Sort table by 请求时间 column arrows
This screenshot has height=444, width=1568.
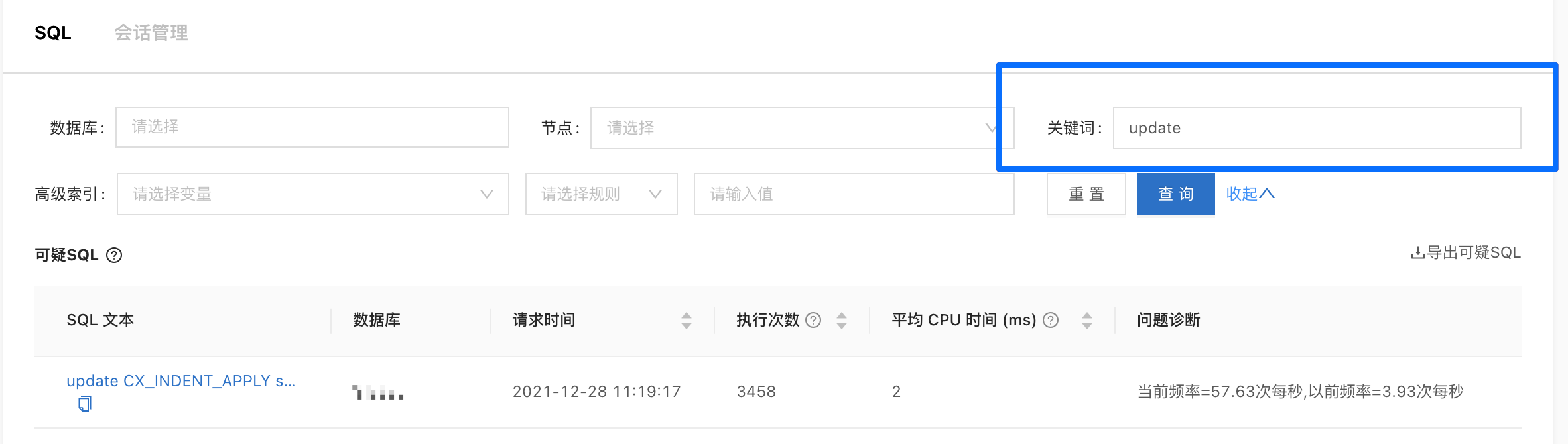tap(686, 321)
